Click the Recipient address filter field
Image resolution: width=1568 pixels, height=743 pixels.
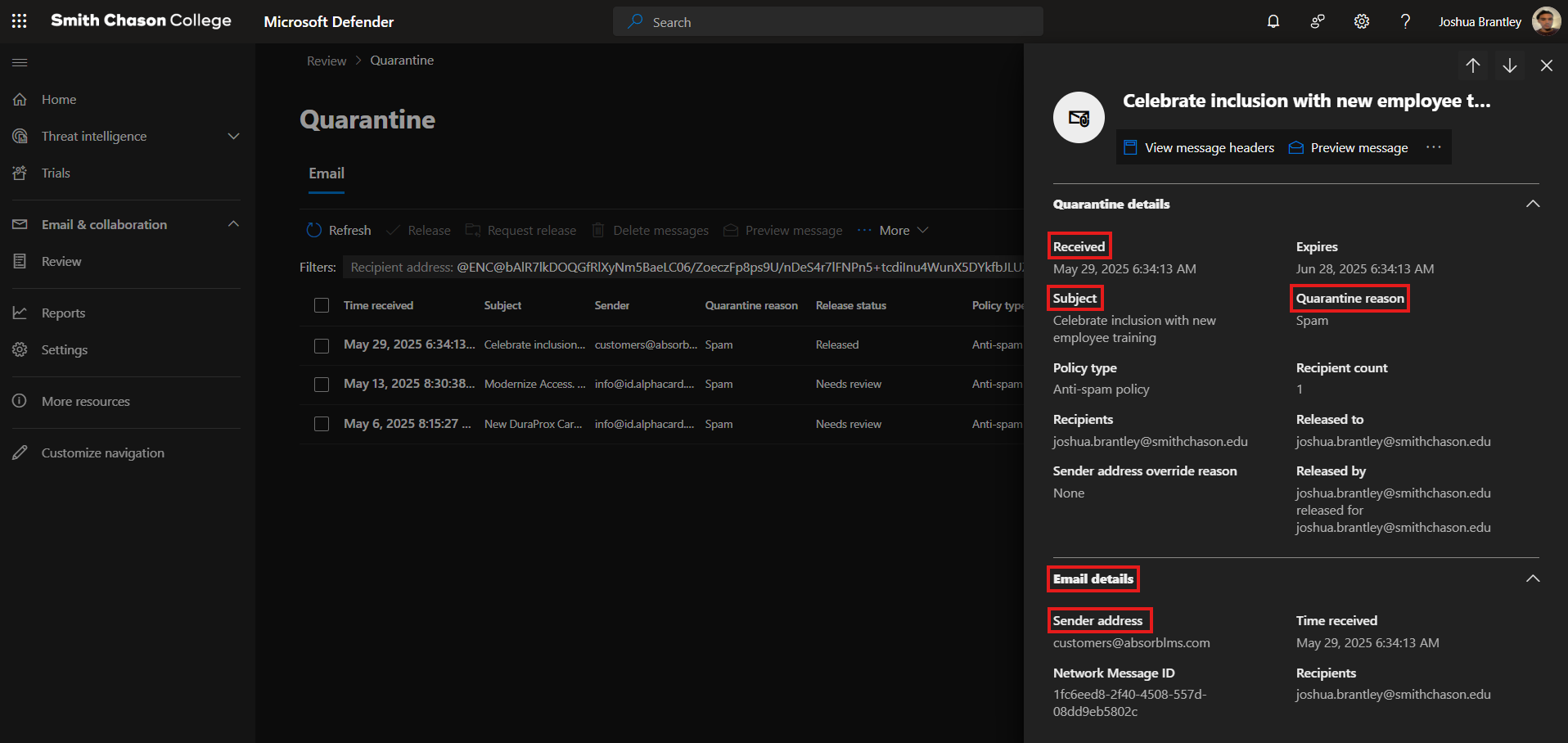pos(683,268)
